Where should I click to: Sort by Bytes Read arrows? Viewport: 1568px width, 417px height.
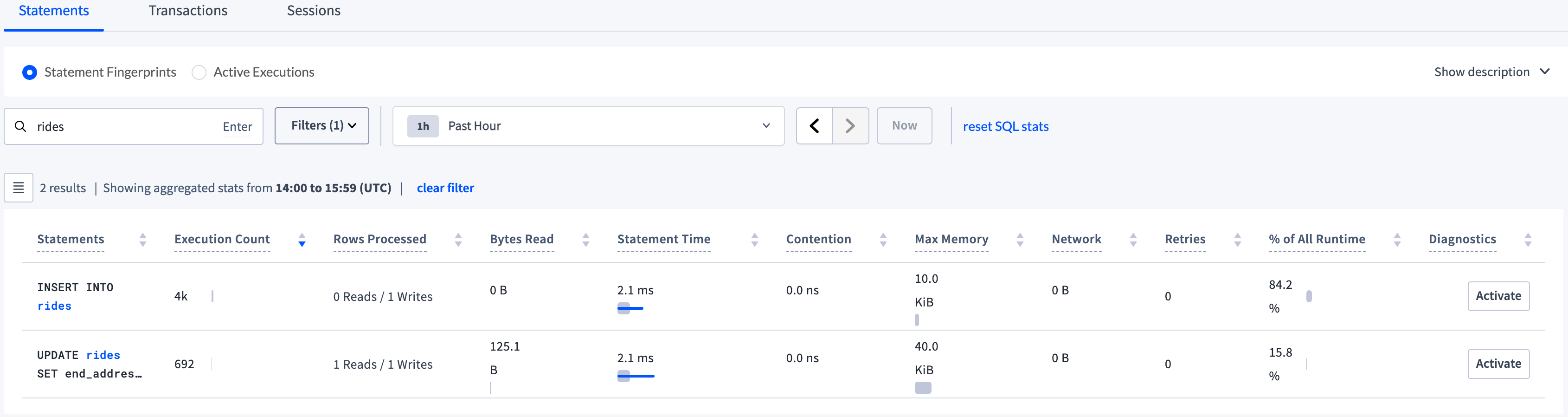[x=585, y=240]
